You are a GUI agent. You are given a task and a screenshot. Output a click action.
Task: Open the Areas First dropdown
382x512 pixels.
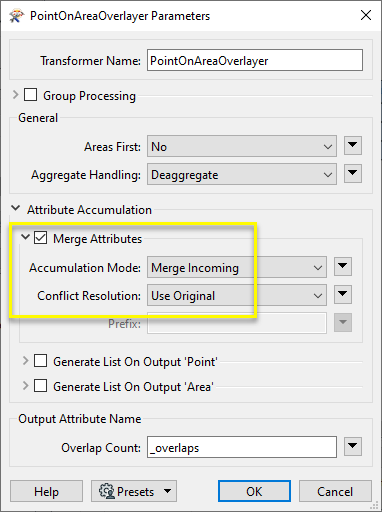242,146
